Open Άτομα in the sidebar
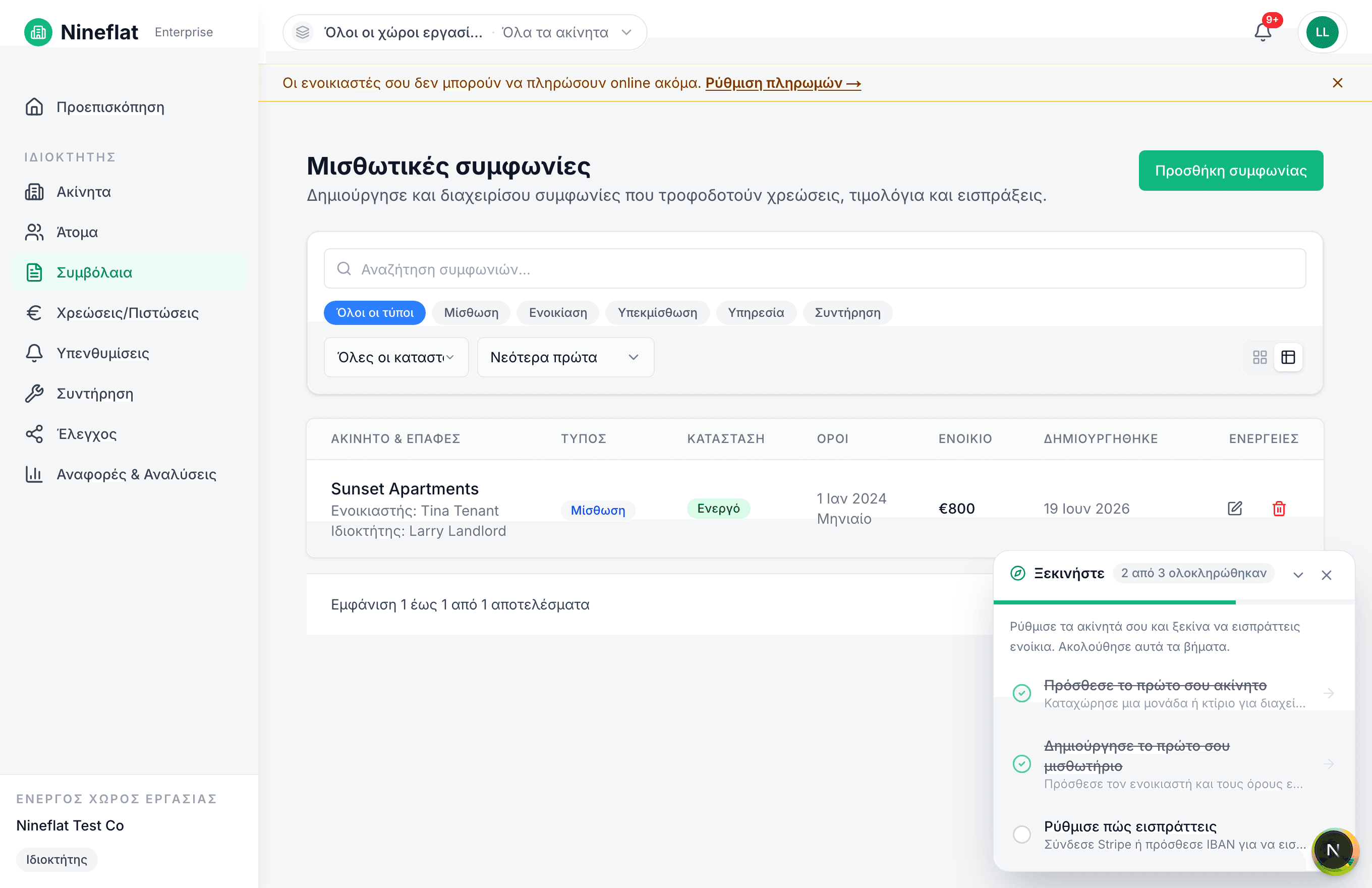The height and width of the screenshot is (888, 1372). coord(129,233)
